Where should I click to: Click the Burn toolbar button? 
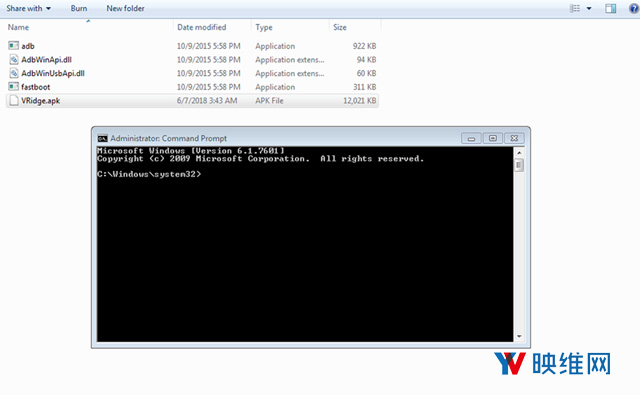pyautogui.click(x=79, y=8)
